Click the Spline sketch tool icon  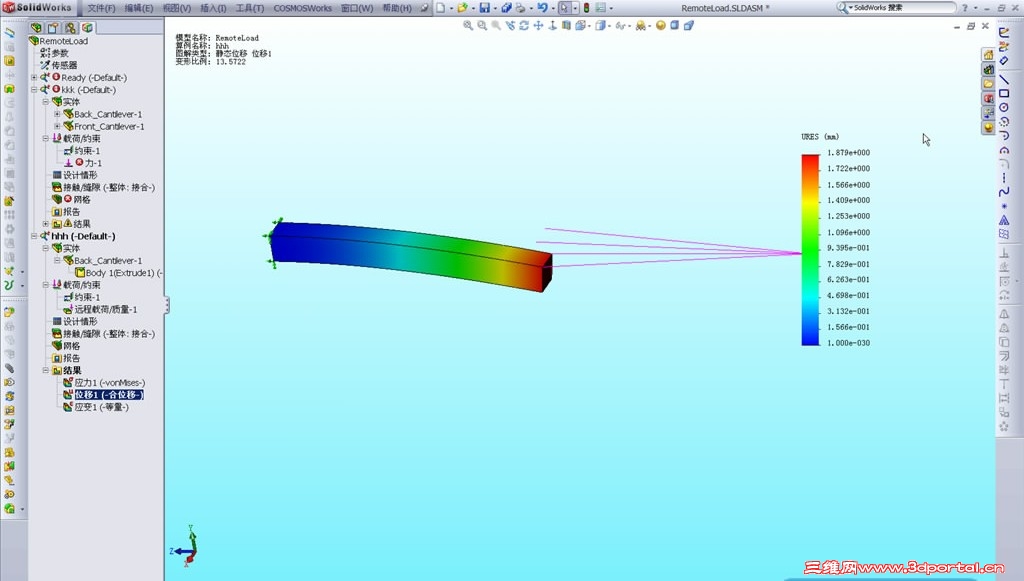click(x=1004, y=192)
